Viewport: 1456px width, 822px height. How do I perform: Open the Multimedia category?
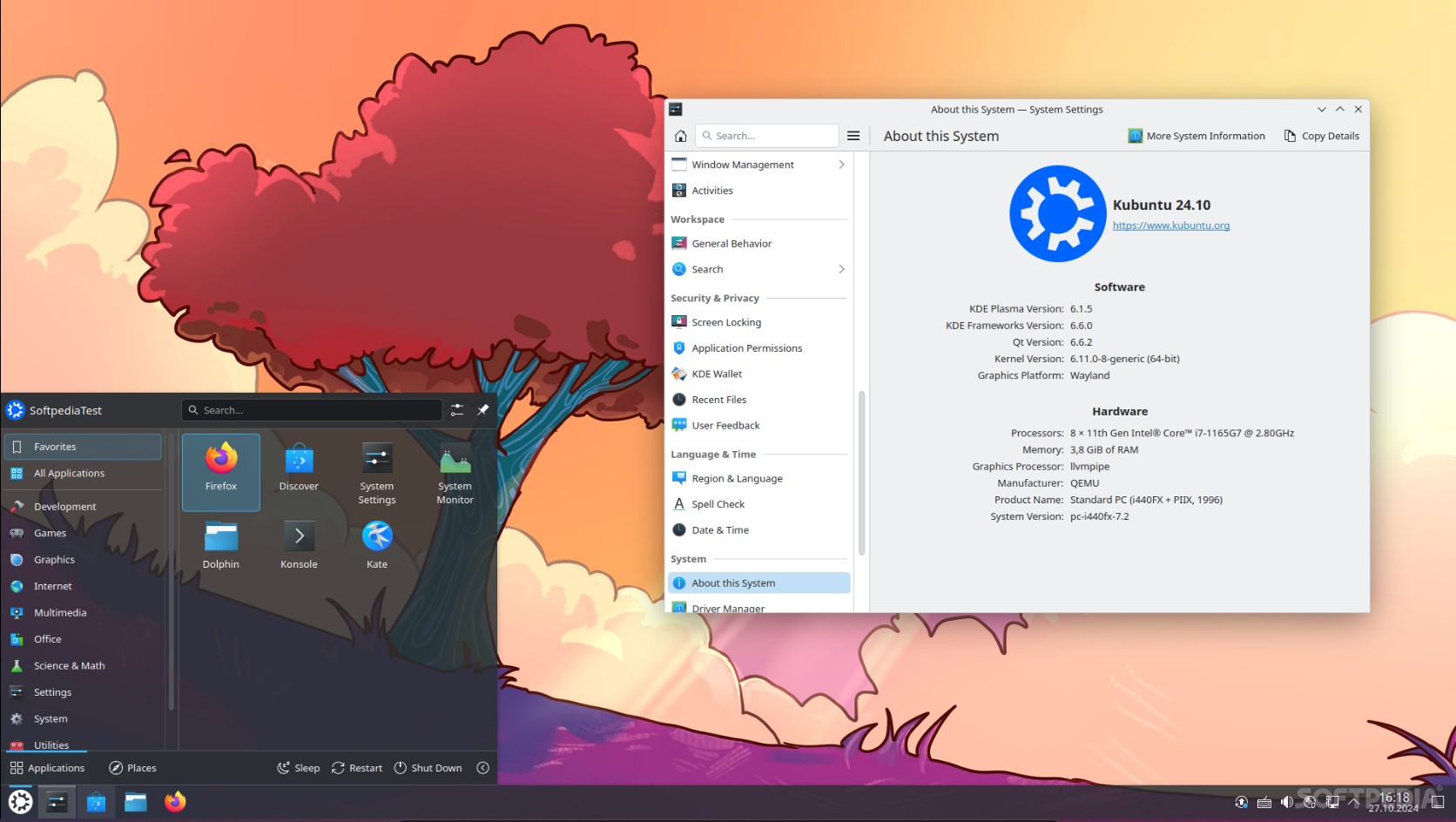83,613
